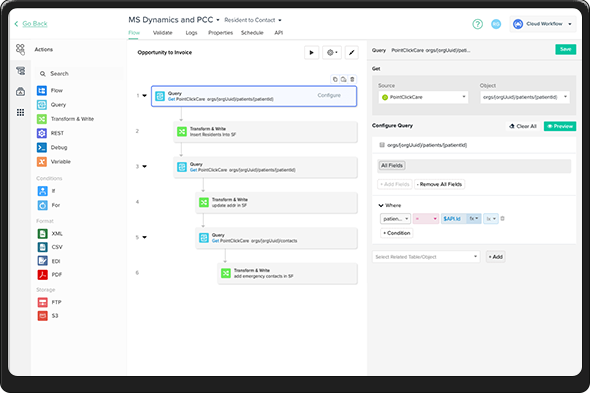Collapse step 5 arrow

144,237
